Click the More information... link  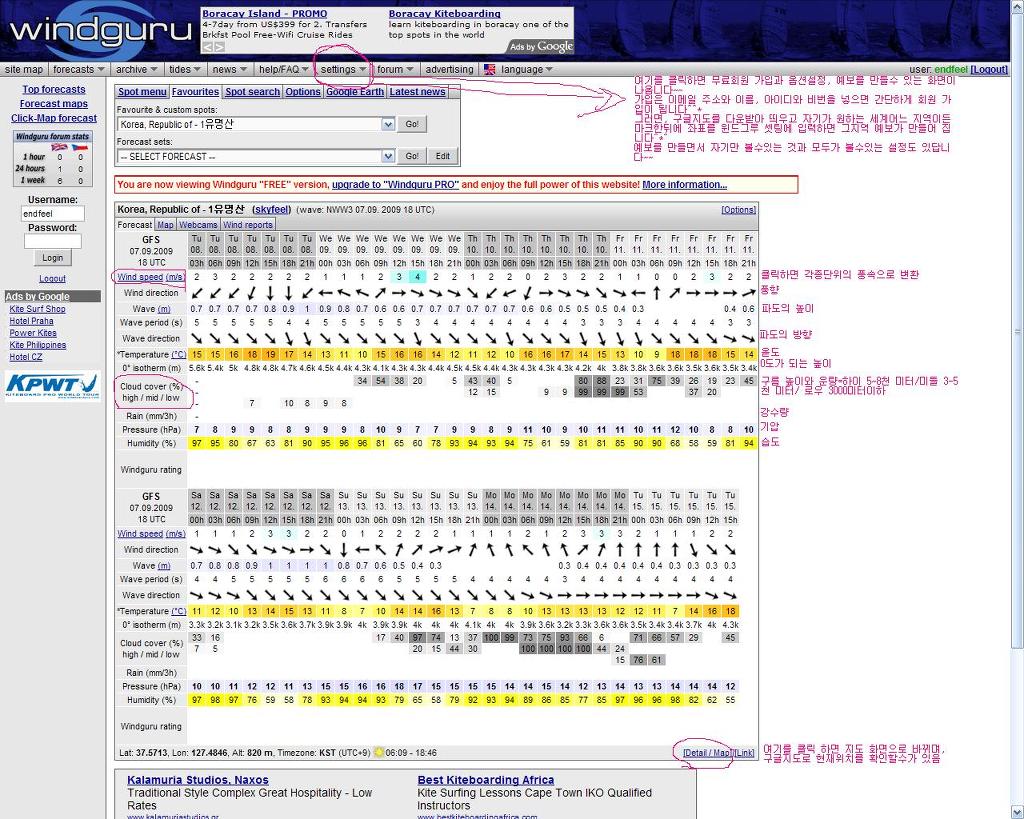[x=684, y=185]
